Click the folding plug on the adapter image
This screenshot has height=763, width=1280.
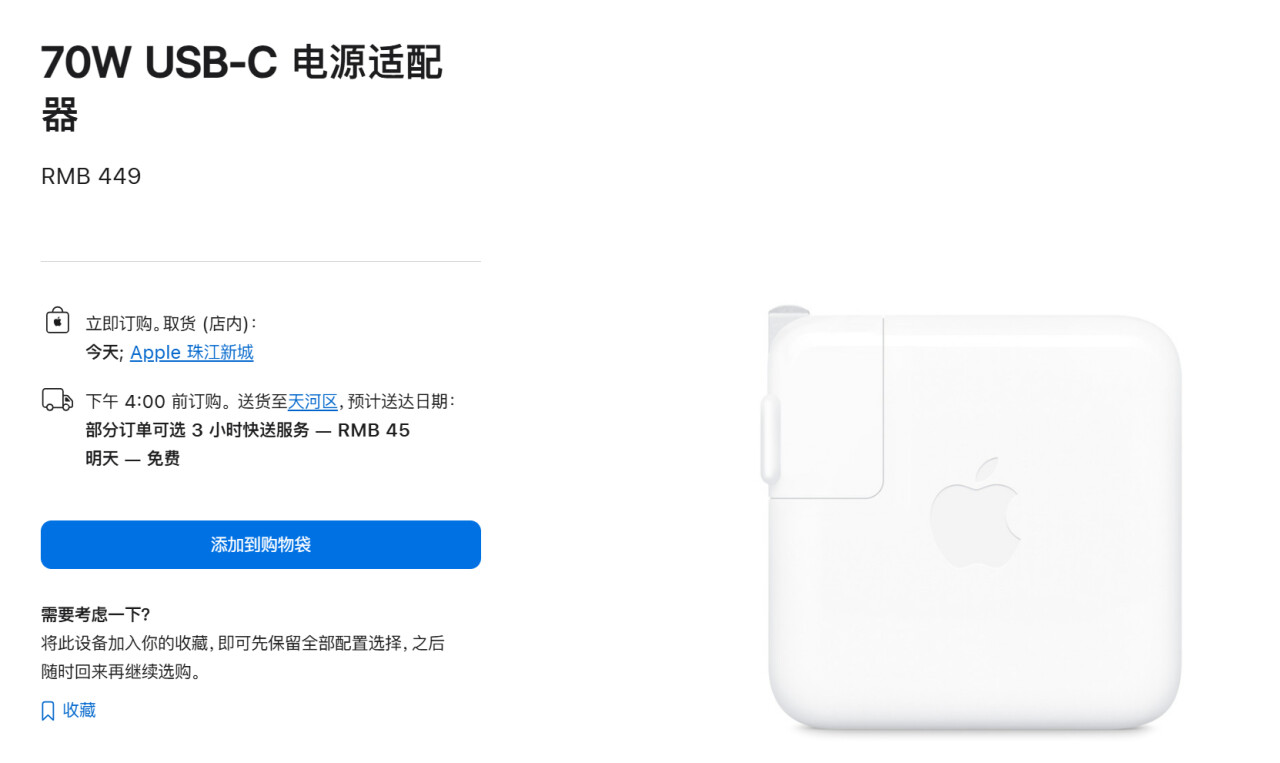click(824, 407)
